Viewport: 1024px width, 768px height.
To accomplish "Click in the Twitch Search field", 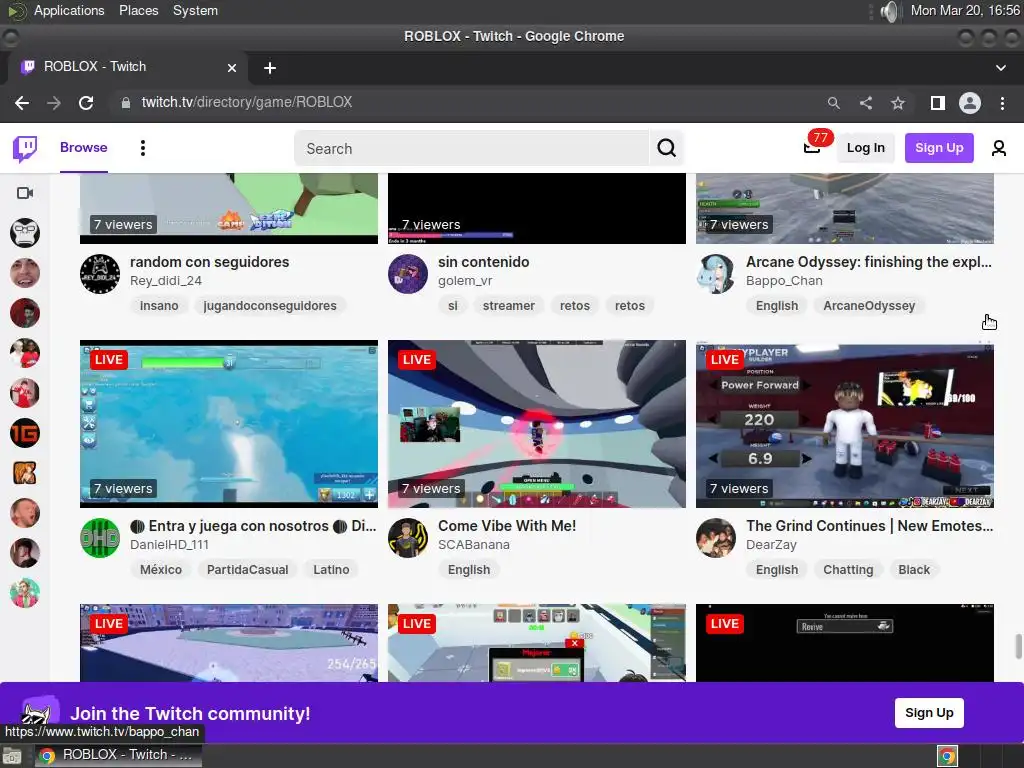I will click(472, 148).
